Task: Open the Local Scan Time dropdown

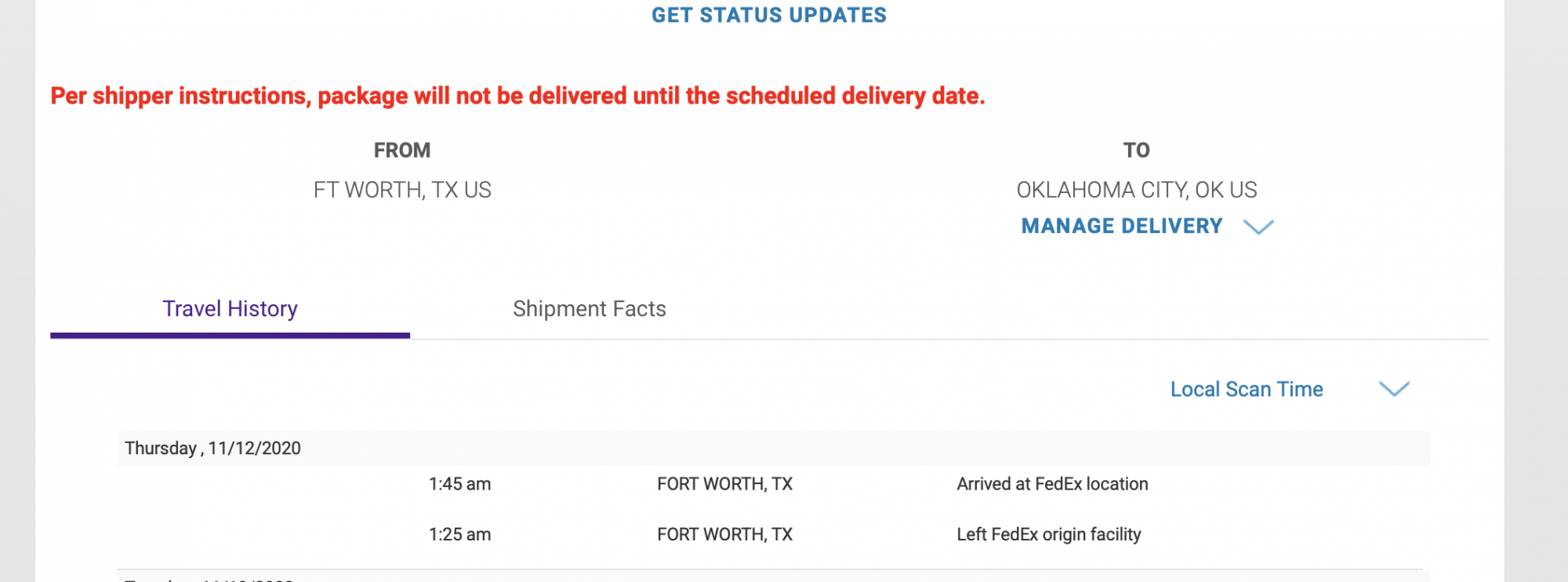Action: (x=1246, y=389)
